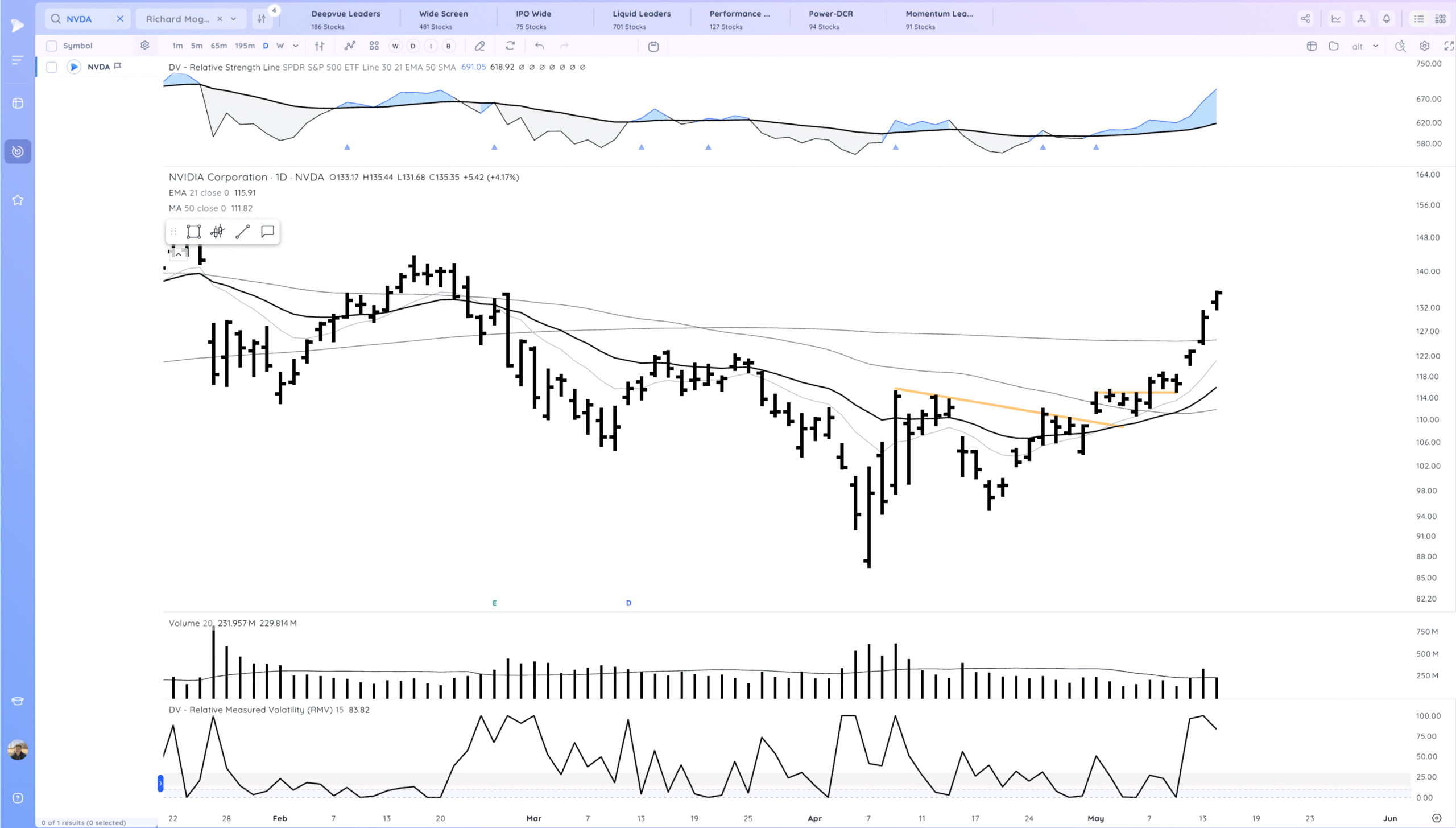Open the comment annotation tool
Screen dimensions: 1456x828
[x=267, y=232]
